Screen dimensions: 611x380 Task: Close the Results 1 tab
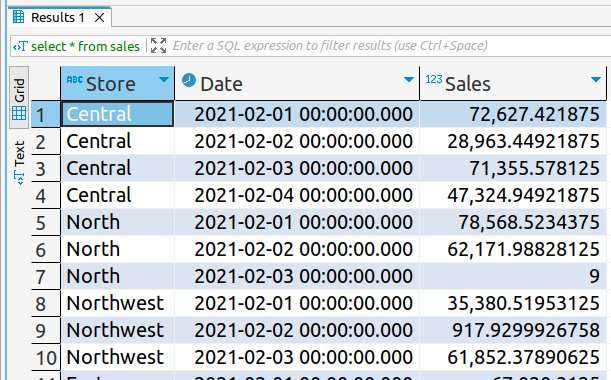tap(99, 18)
